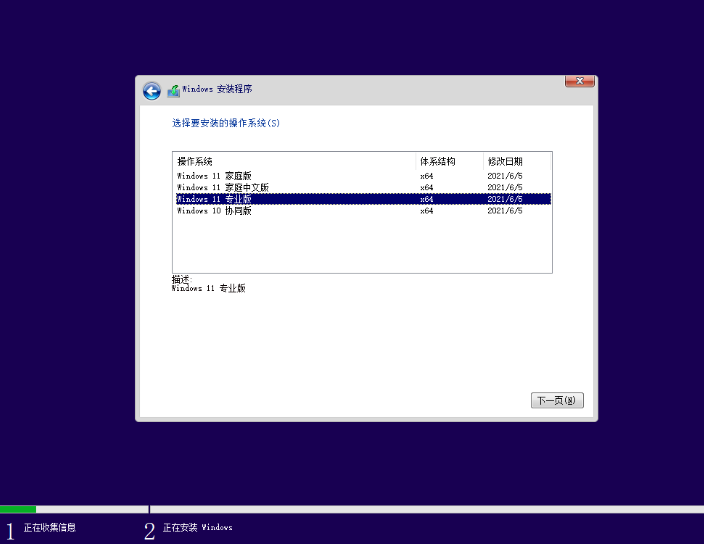Screen dimensions: 704x544
Task: Click the 选择要安装的操作系统(S) heading
Action: pos(226,123)
